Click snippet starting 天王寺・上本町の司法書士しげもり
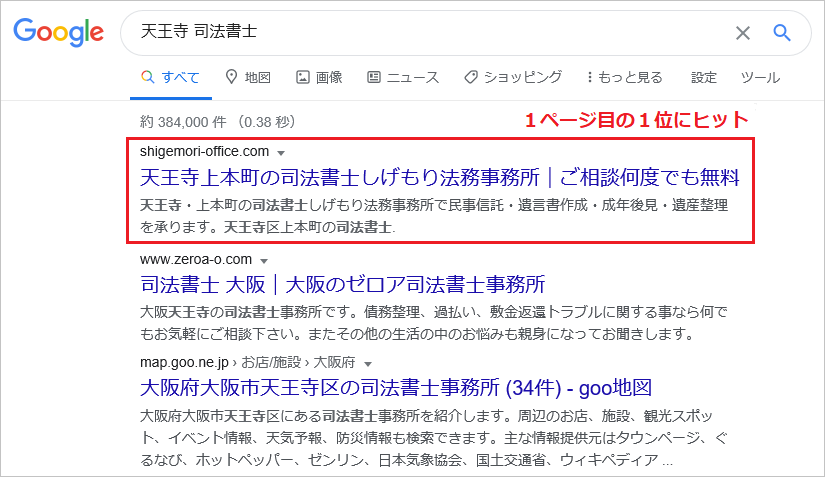The height and width of the screenshot is (477, 825). click(x=434, y=216)
